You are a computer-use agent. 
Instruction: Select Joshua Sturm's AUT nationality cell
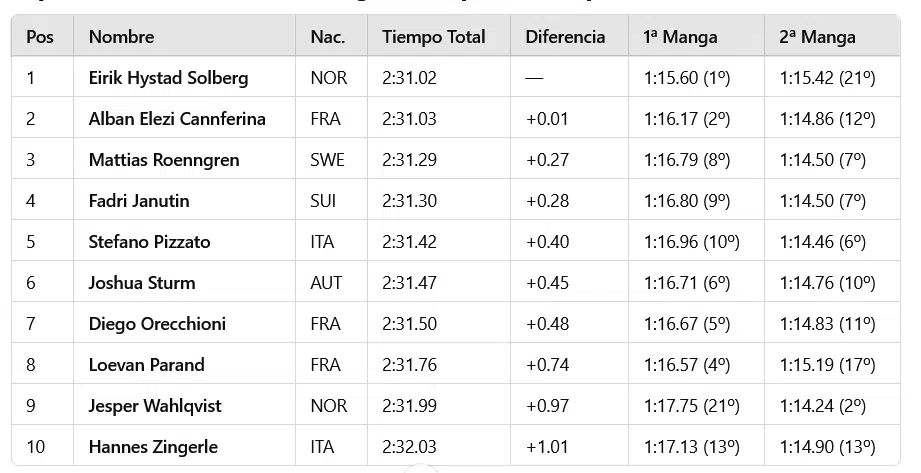(326, 283)
